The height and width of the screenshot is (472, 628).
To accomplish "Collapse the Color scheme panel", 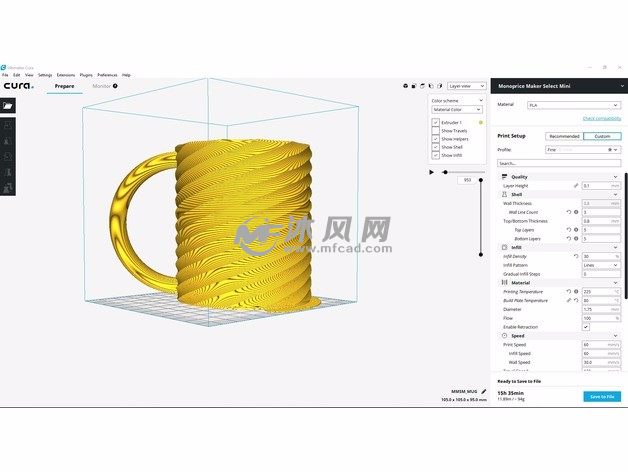I will [481, 100].
